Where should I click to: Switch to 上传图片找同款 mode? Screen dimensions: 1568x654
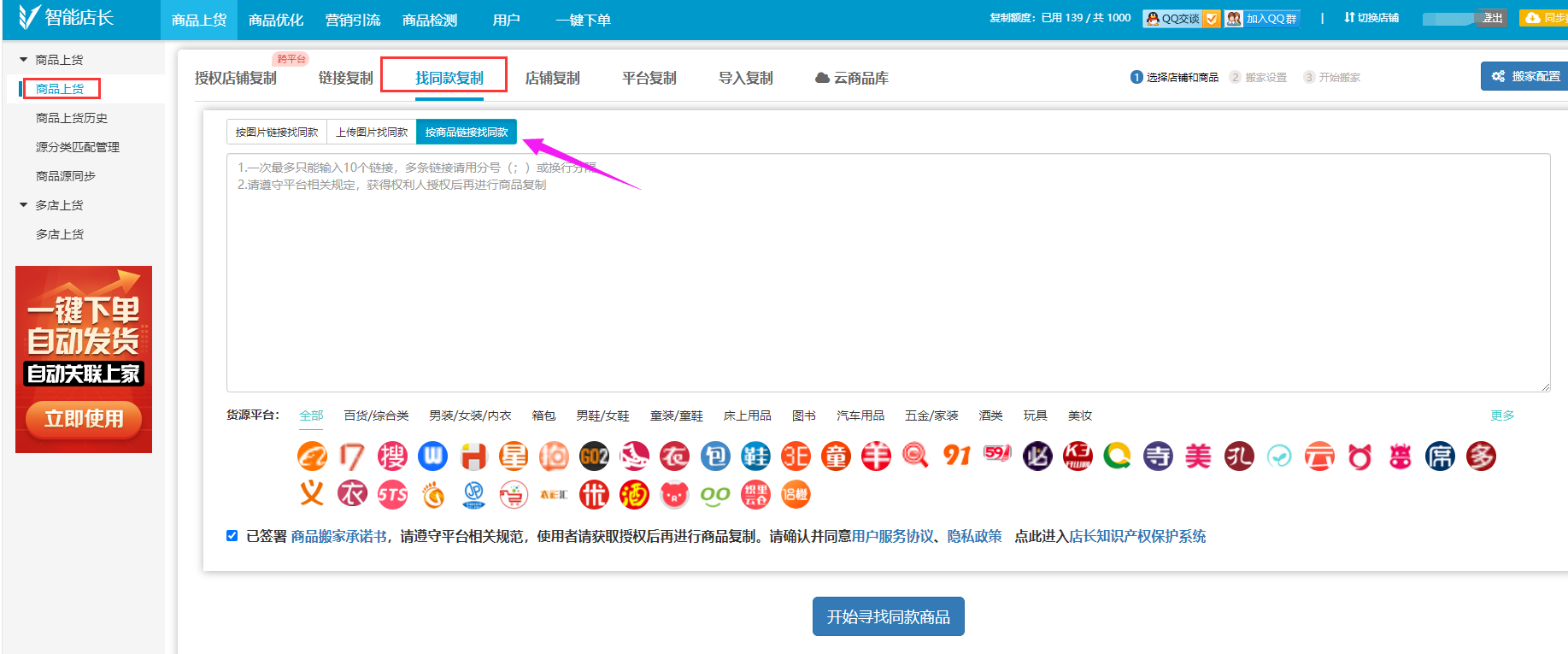click(372, 133)
